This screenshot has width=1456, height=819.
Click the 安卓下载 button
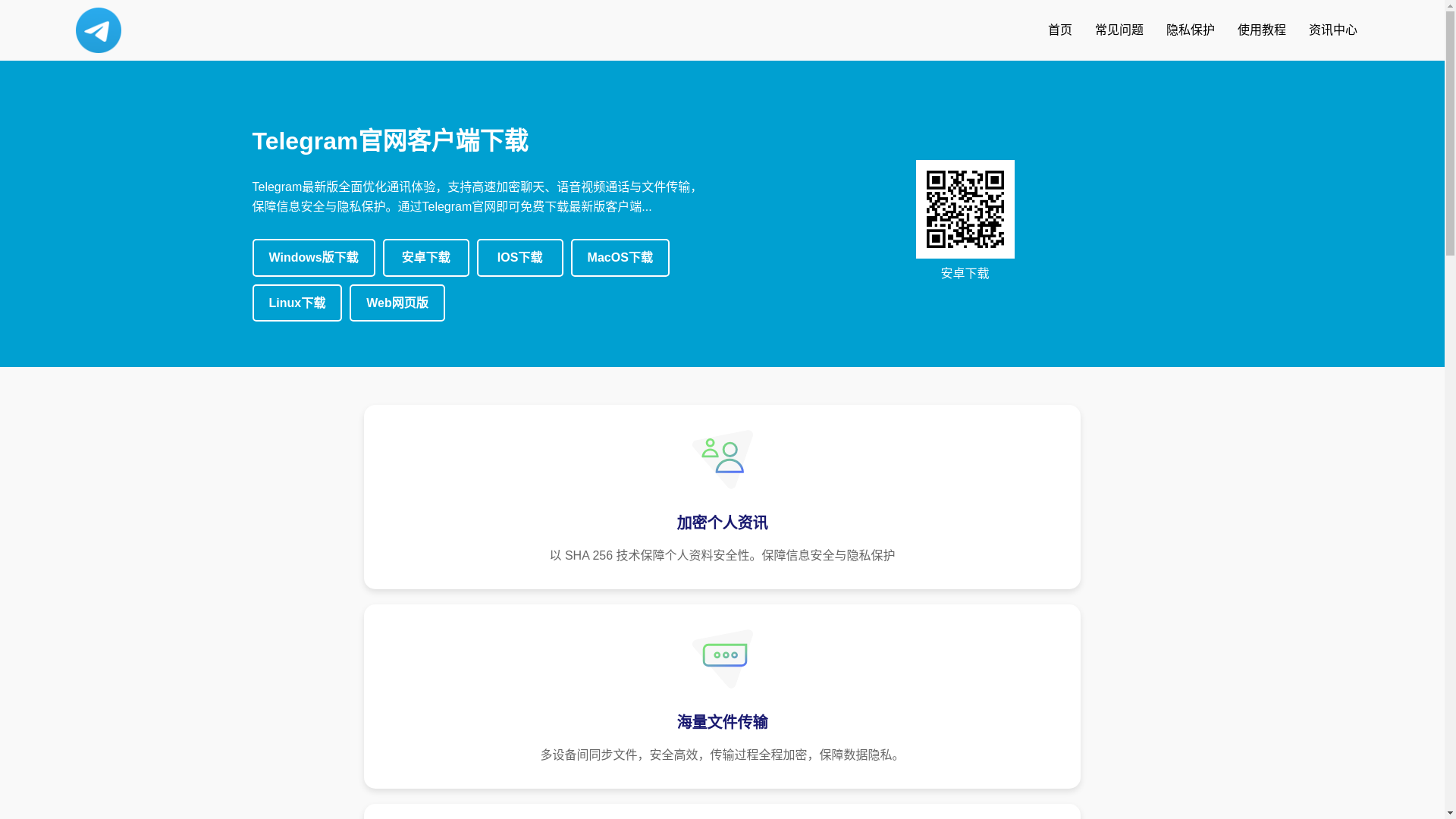(x=425, y=258)
